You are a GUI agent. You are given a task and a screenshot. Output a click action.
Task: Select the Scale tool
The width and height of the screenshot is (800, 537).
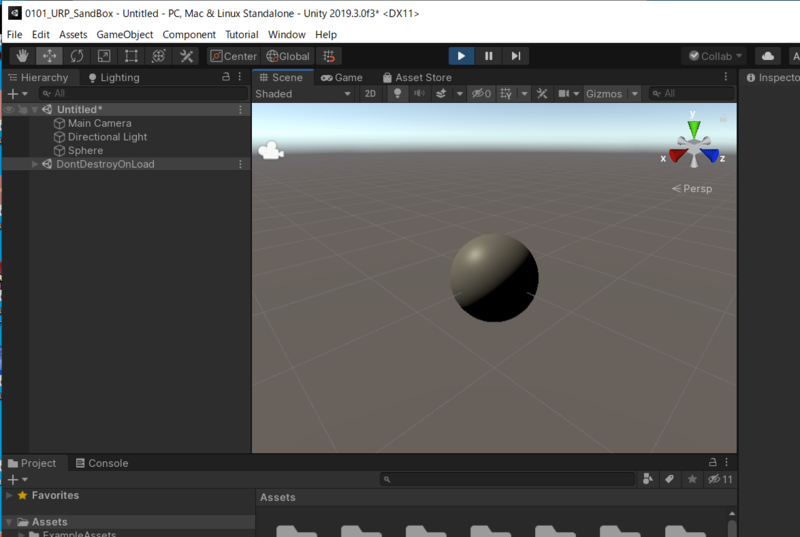[104, 56]
